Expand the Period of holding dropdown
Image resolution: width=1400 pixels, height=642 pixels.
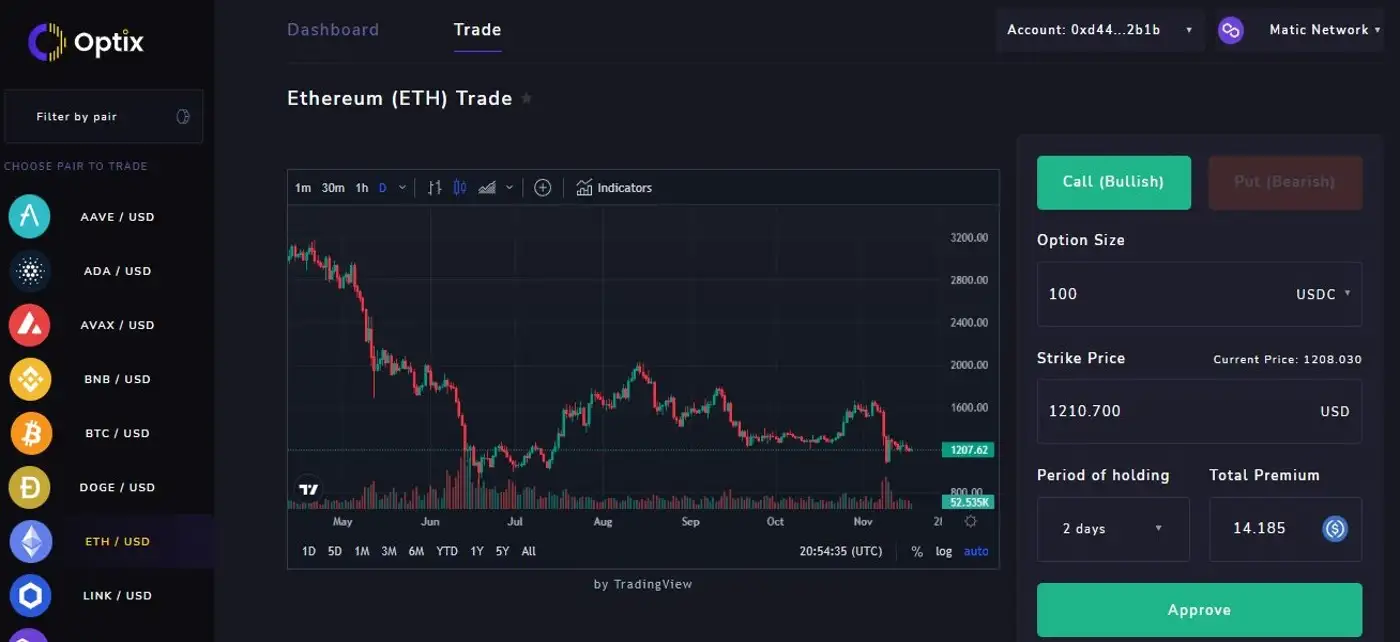(x=1112, y=529)
